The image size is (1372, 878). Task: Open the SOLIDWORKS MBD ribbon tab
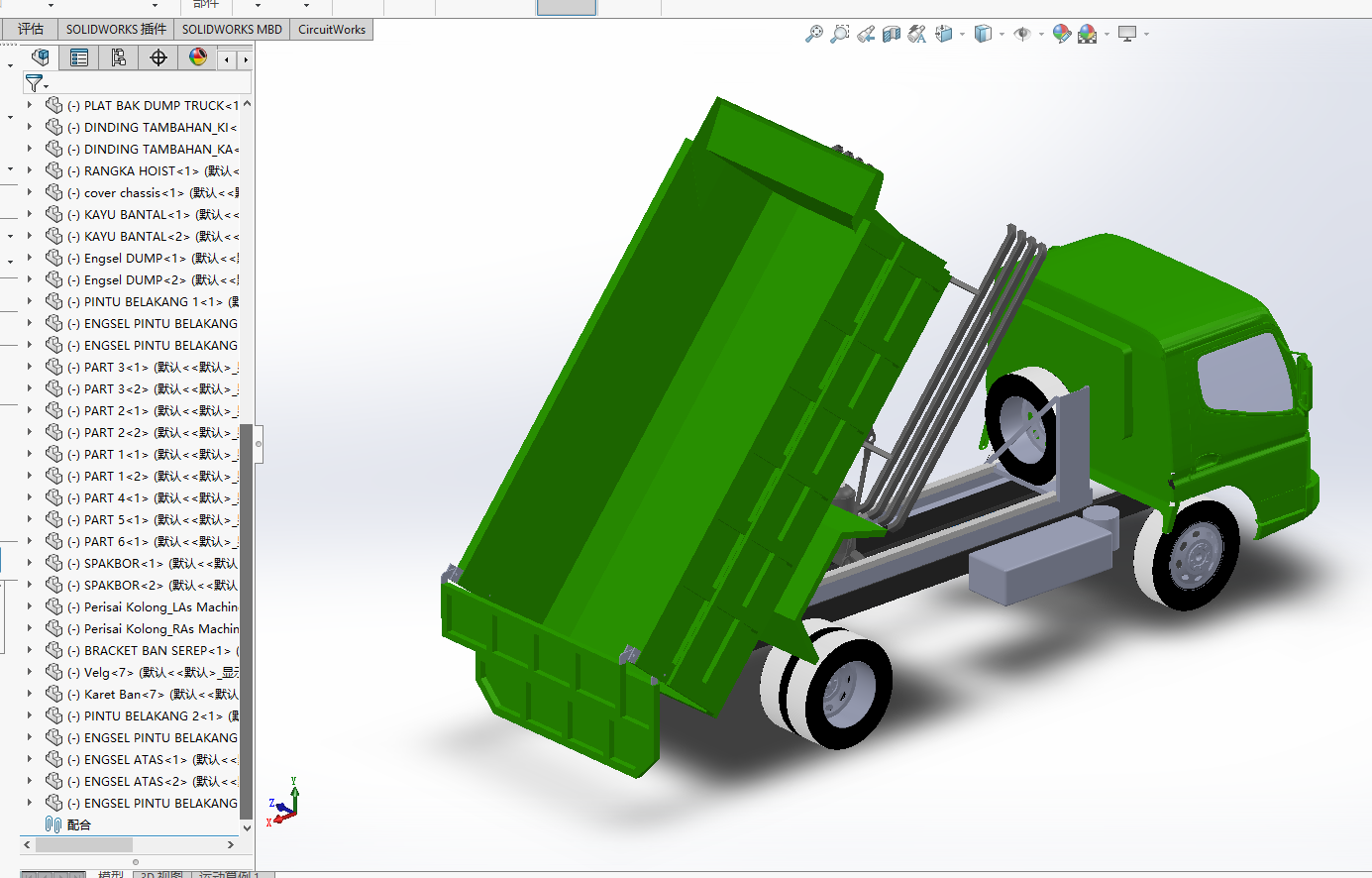[x=232, y=29]
